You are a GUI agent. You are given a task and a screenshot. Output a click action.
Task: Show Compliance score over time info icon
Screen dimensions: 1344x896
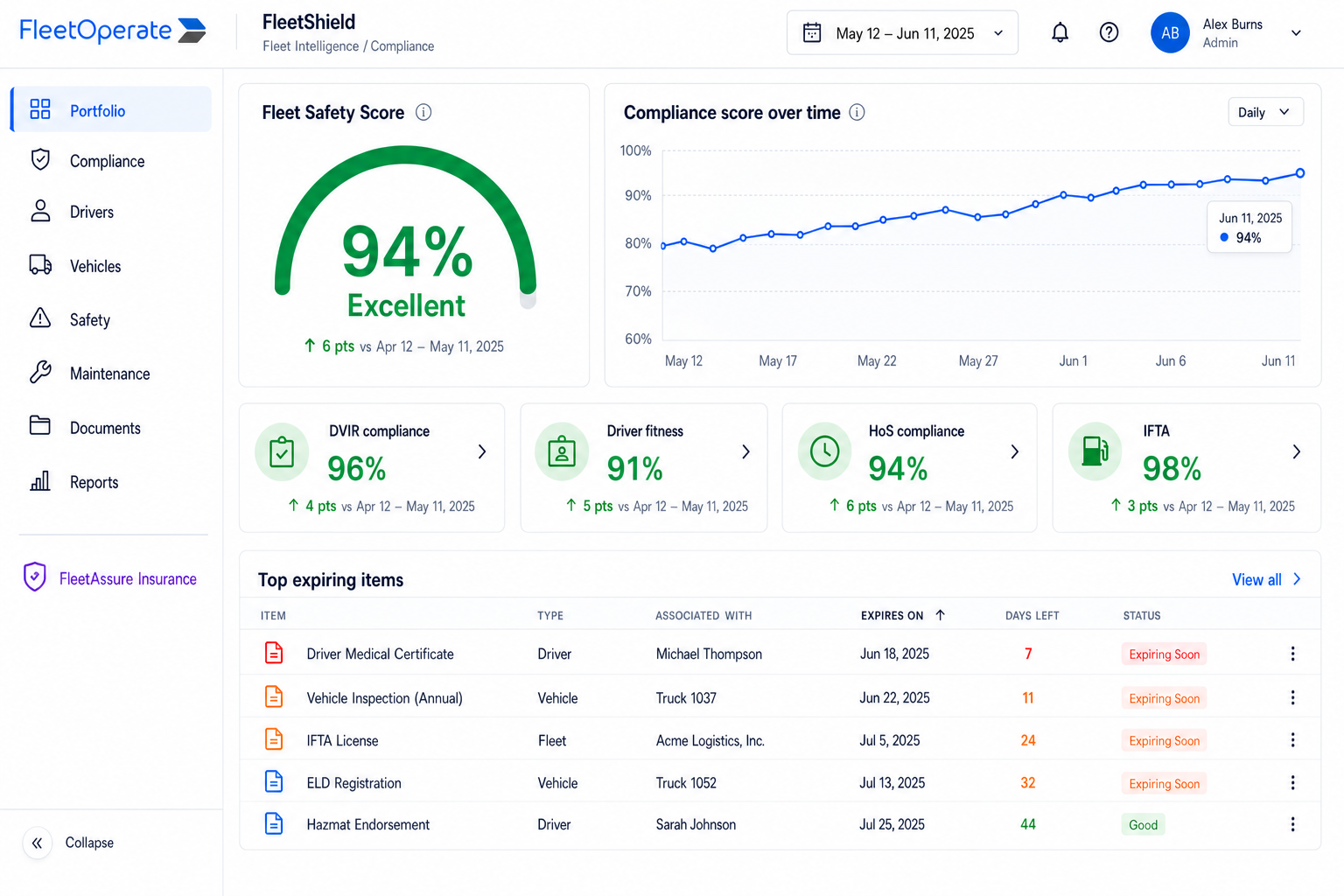tap(857, 112)
